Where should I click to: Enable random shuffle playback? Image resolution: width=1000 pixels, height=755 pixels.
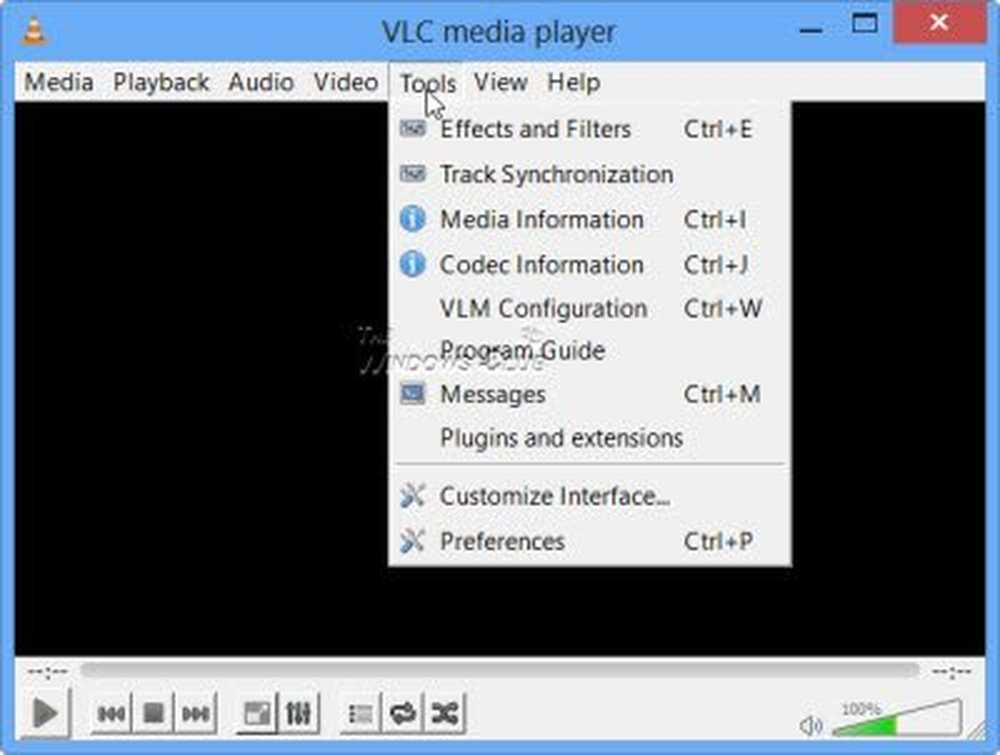444,713
